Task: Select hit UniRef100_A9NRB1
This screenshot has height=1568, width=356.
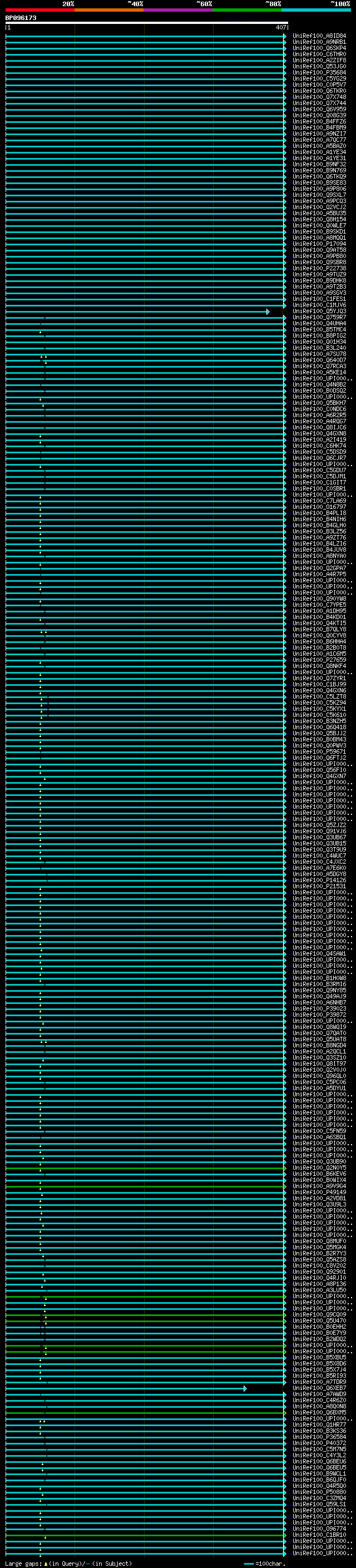Action: 319,42
